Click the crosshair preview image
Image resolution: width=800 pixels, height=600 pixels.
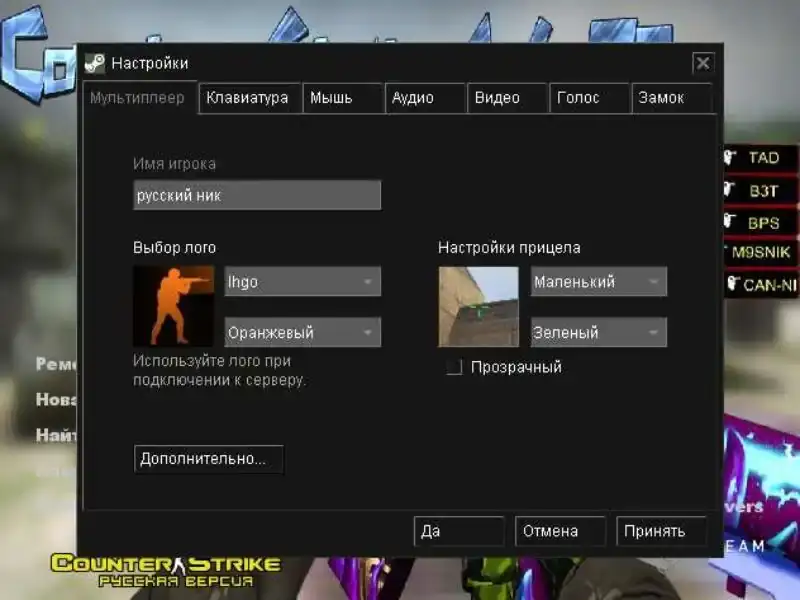click(x=479, y=307)
